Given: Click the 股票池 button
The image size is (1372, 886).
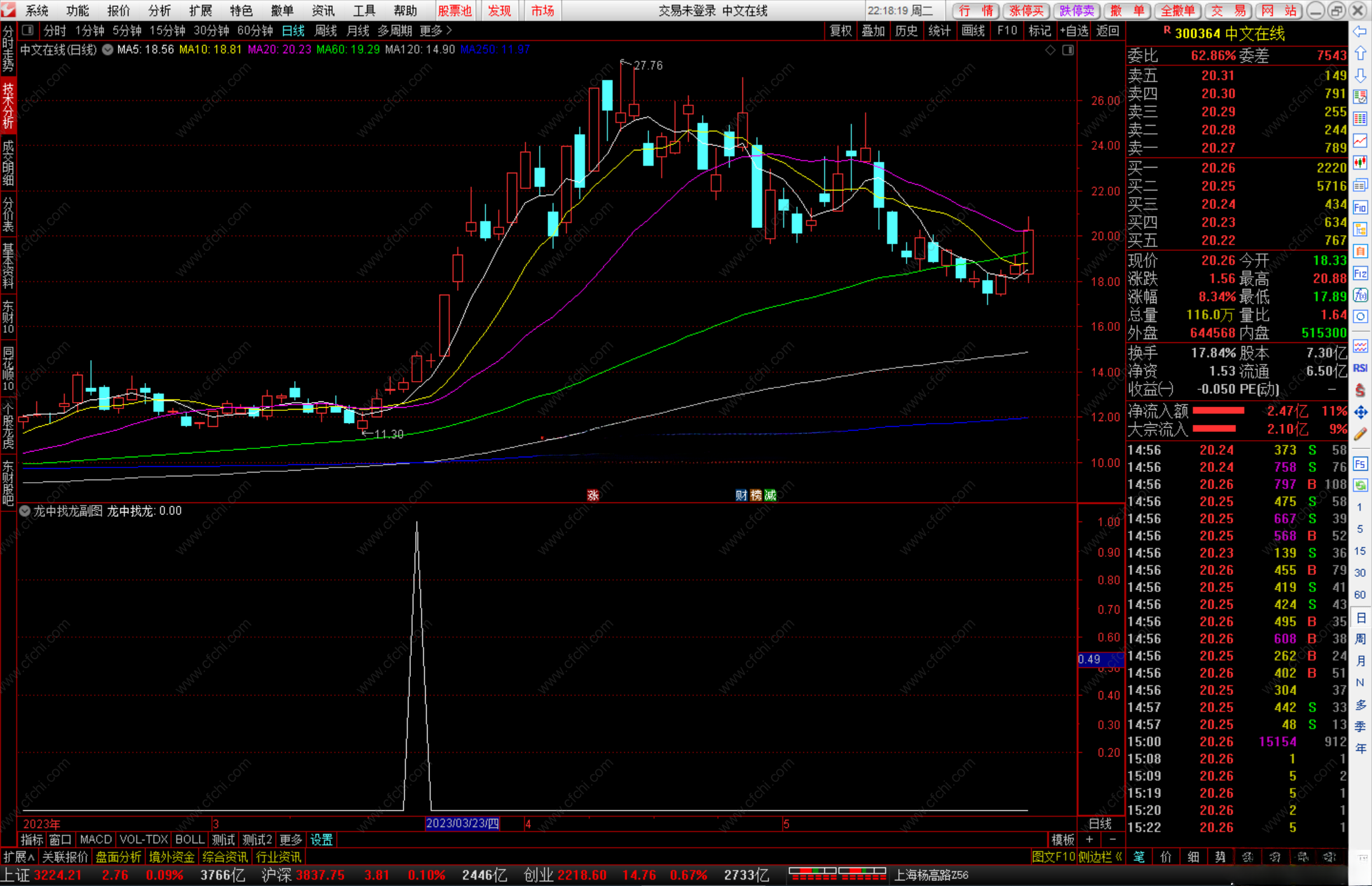Looking at the screenshot, I should click(x=454, y=11).
